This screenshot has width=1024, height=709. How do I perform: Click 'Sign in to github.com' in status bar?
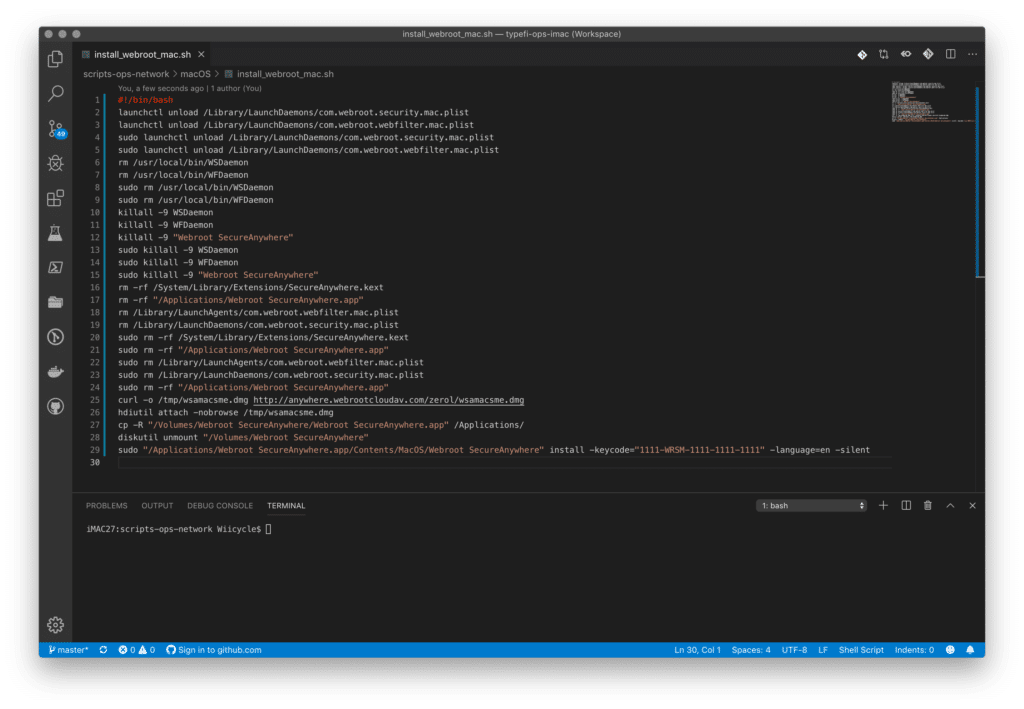tap(214, 650)
